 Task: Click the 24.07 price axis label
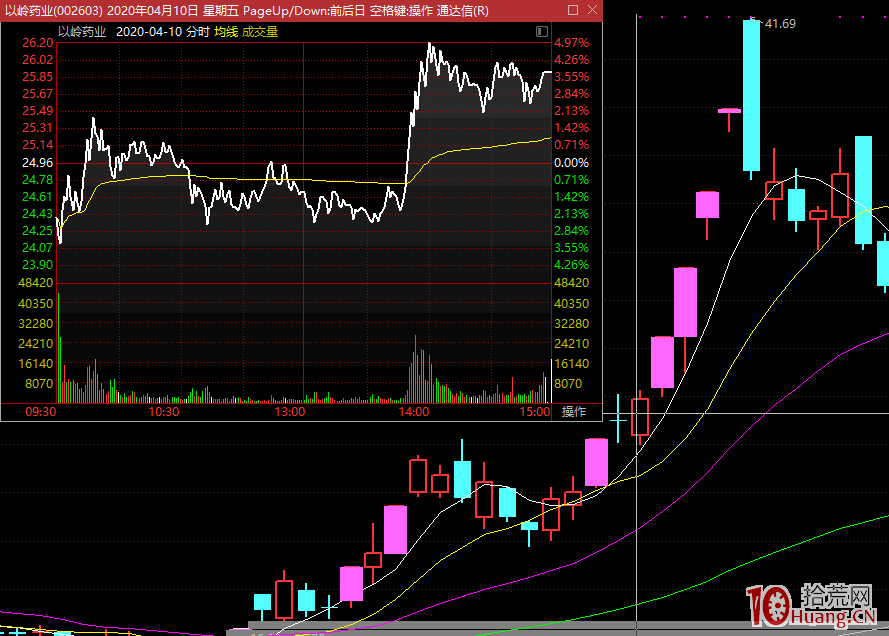[x=38, y=248]
